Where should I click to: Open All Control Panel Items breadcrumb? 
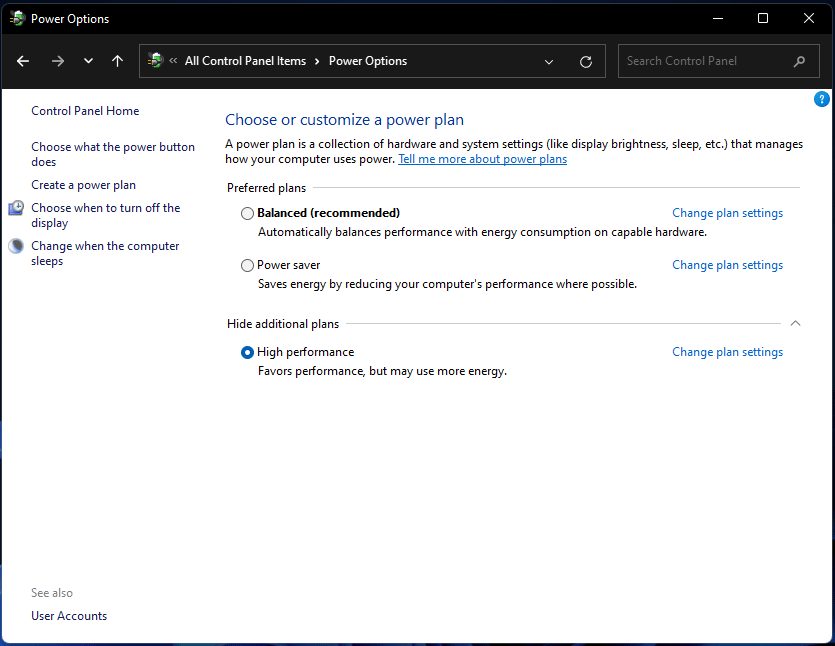click(x=245, y=61)
